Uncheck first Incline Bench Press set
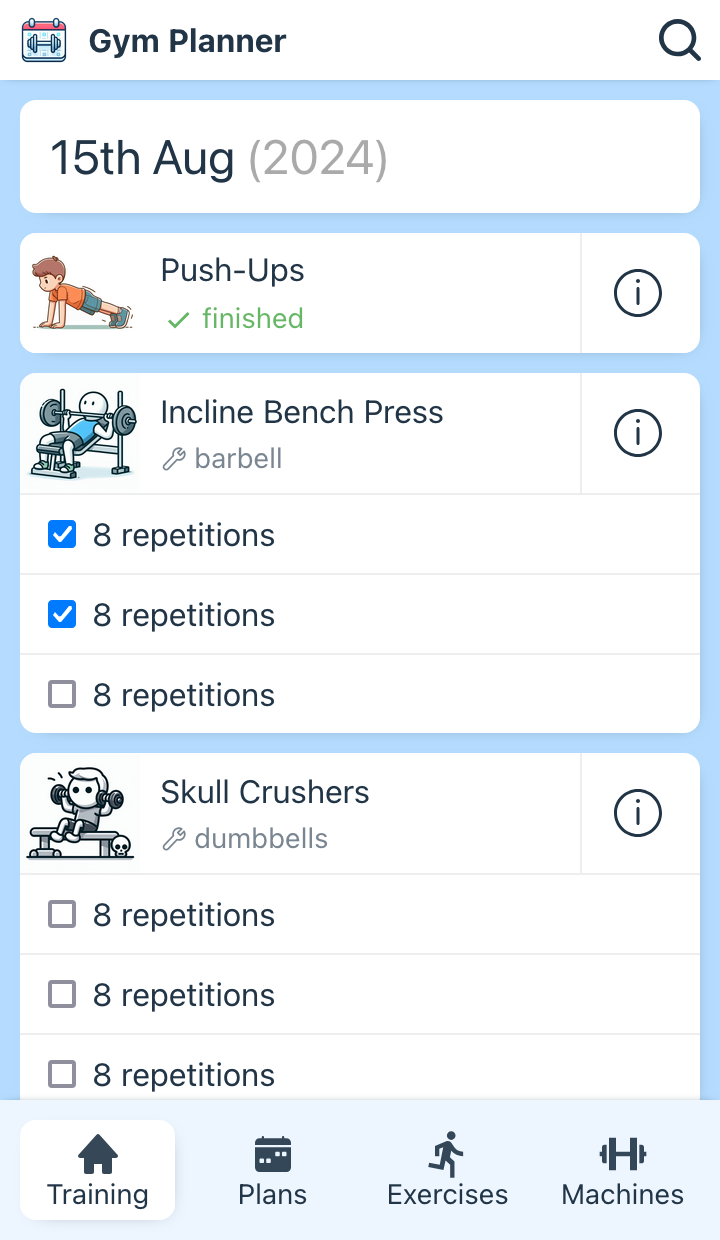 62,535
